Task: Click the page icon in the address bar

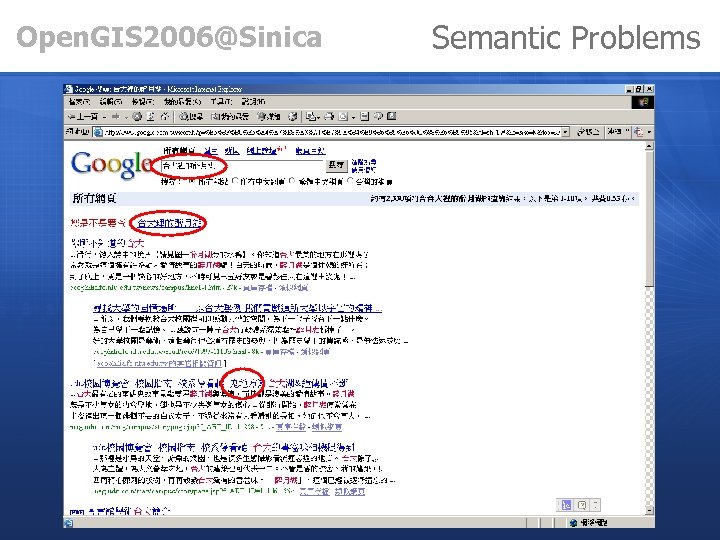Action: click(x=98, y=132)
